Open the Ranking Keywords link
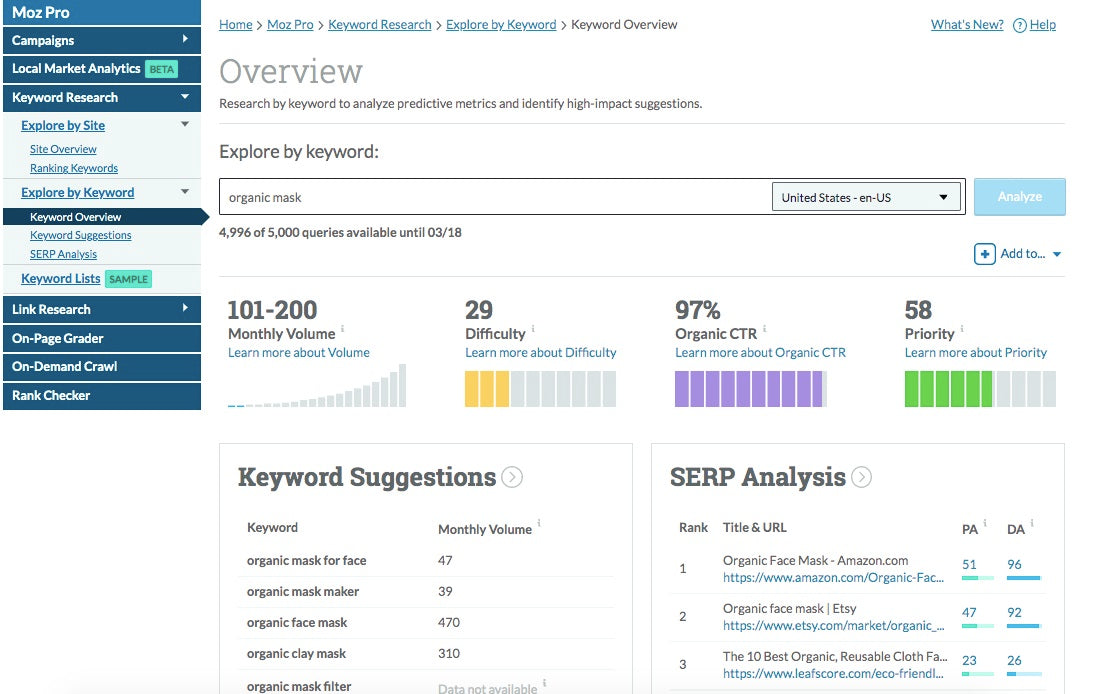Screen dimensions: 1113x694 point(74,168)
